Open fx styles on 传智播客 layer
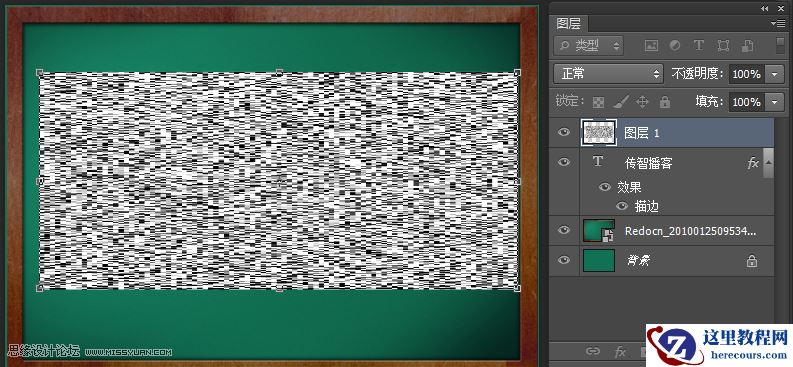Viewport: 793px width, 367px height. point(753,163)
